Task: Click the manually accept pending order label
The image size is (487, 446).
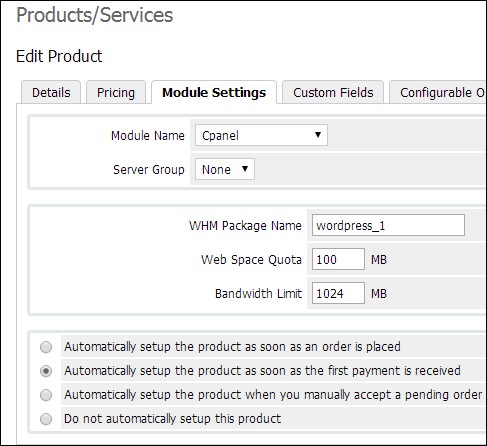Action: [x=273, y=395]
